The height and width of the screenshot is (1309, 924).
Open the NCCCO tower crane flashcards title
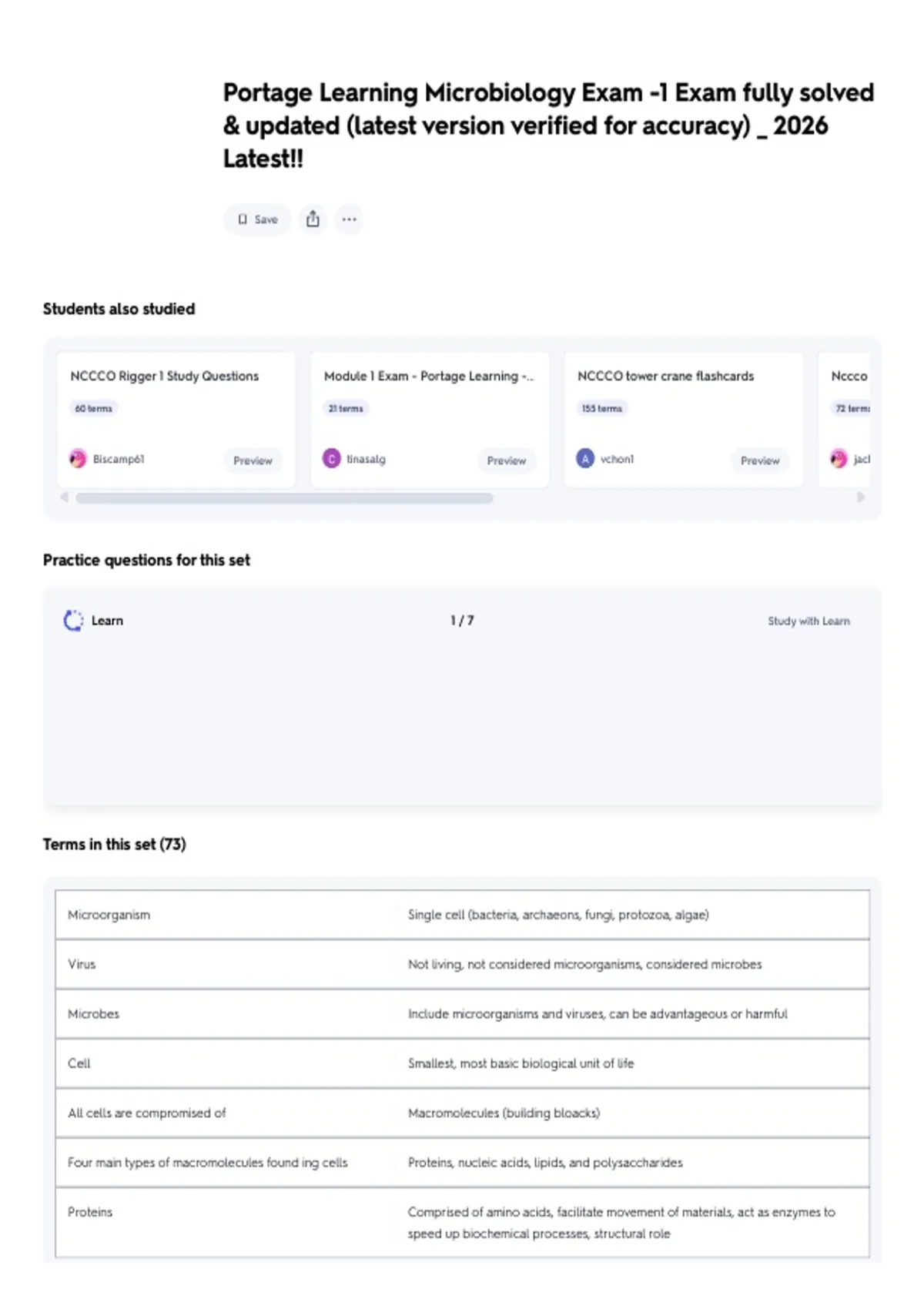666,376
